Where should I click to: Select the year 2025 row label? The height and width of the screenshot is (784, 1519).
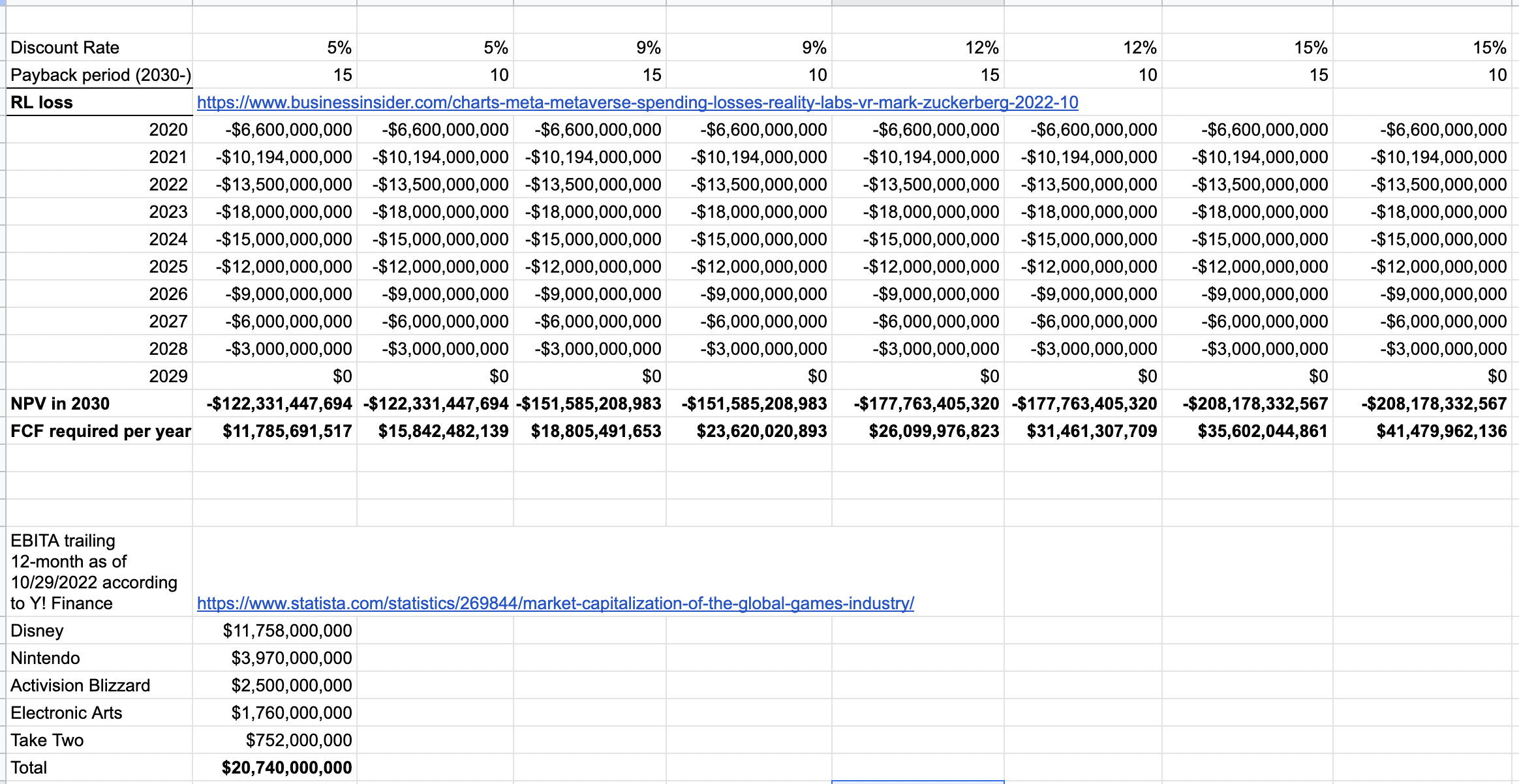click(99, 267)
